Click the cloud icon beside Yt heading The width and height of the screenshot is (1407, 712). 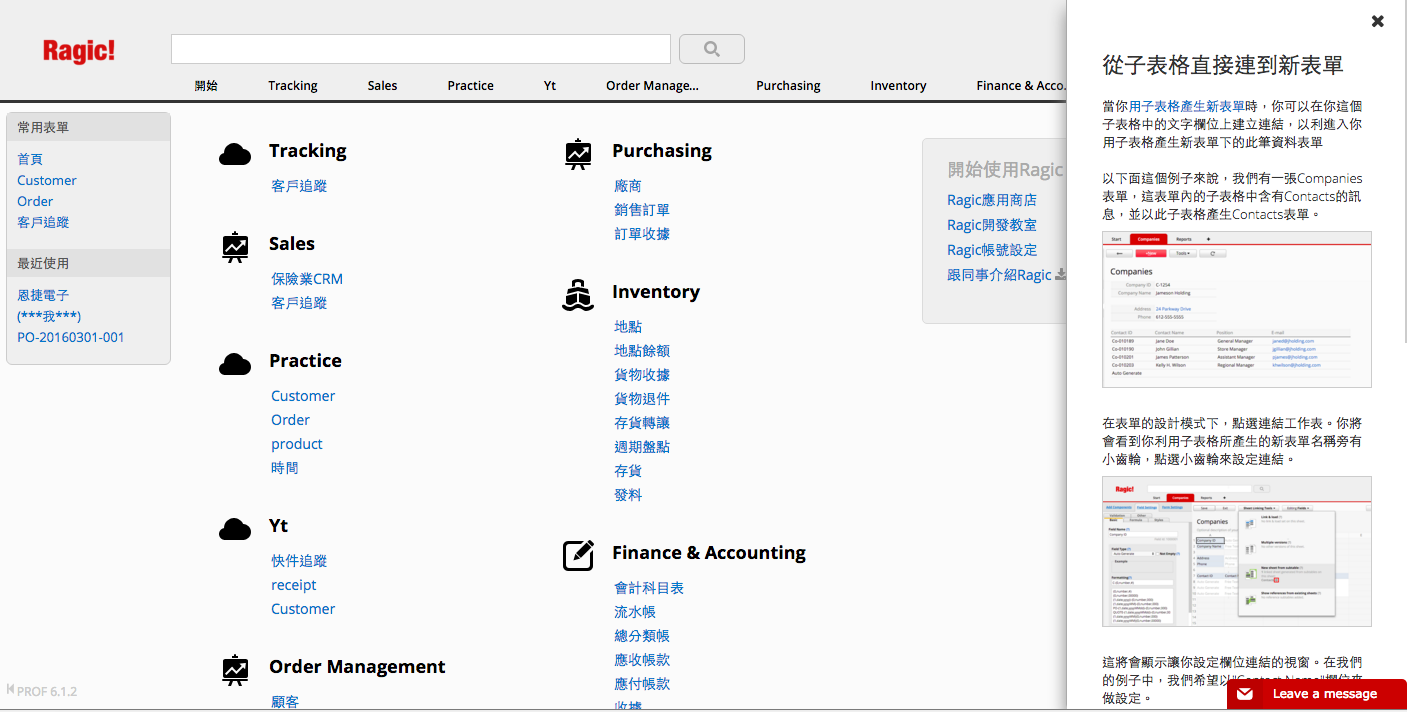235,529
